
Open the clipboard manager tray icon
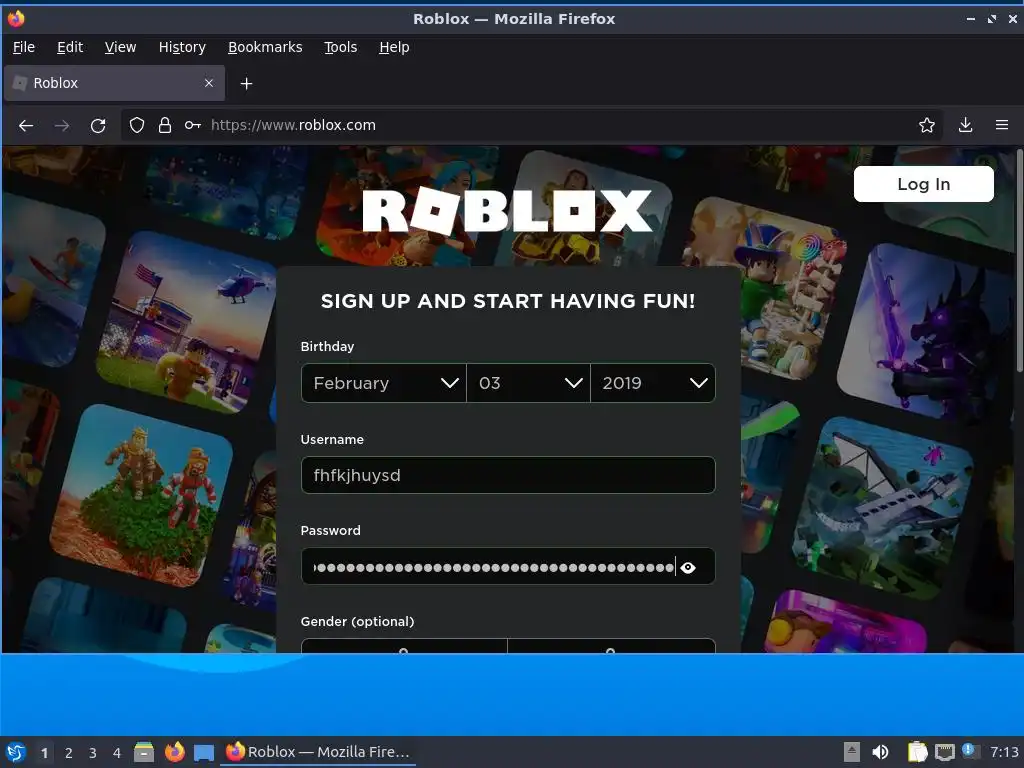[918, 752]
